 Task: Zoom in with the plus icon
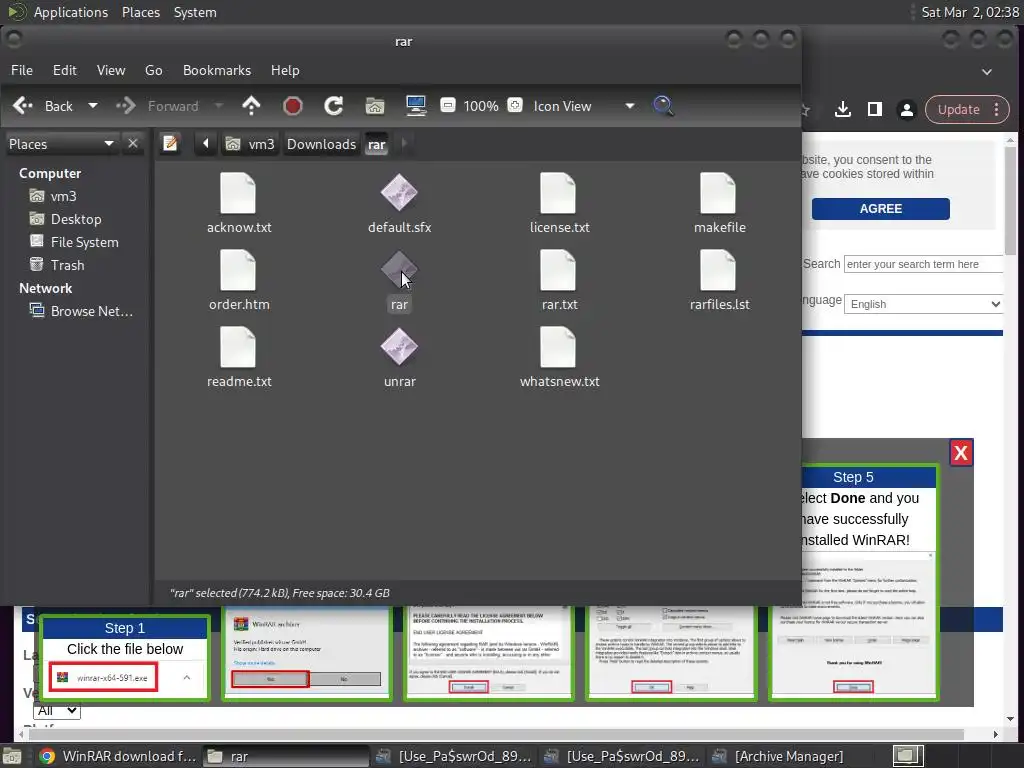515,105
